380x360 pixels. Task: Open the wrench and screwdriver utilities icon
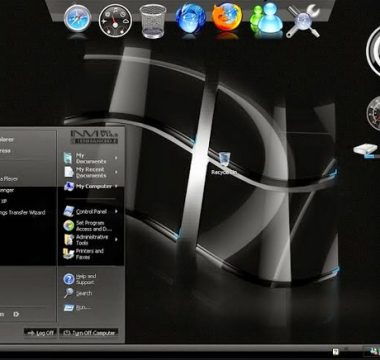(x=303, y=21)
